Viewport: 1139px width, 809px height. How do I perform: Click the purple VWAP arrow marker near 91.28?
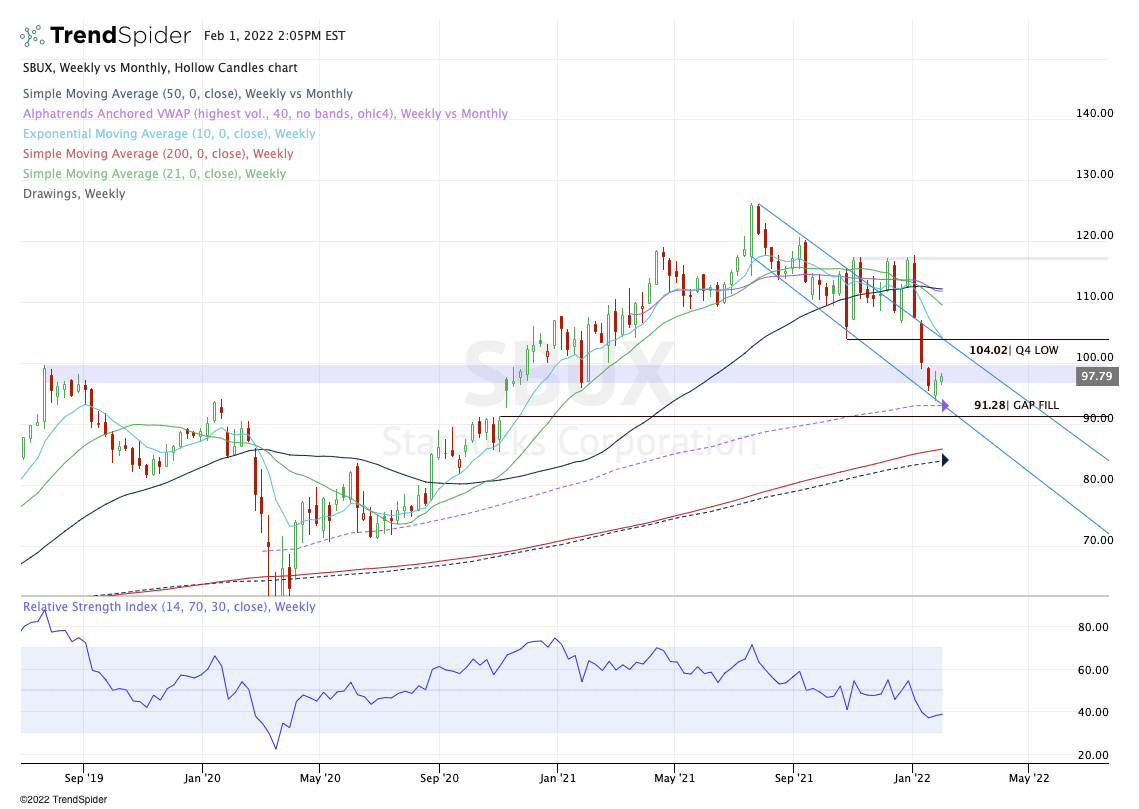click(945, 406)
